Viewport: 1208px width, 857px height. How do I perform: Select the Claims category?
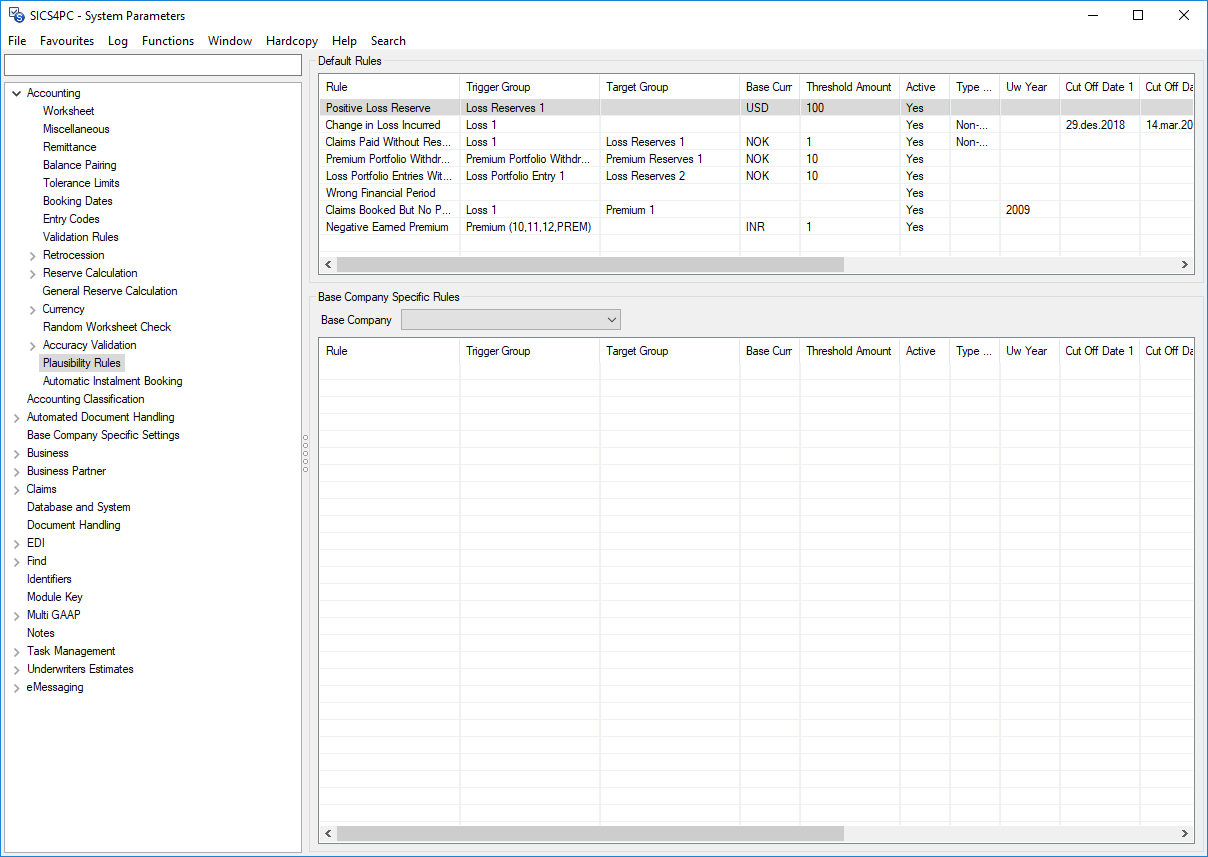pyautogui.click(x=41, y=489)
